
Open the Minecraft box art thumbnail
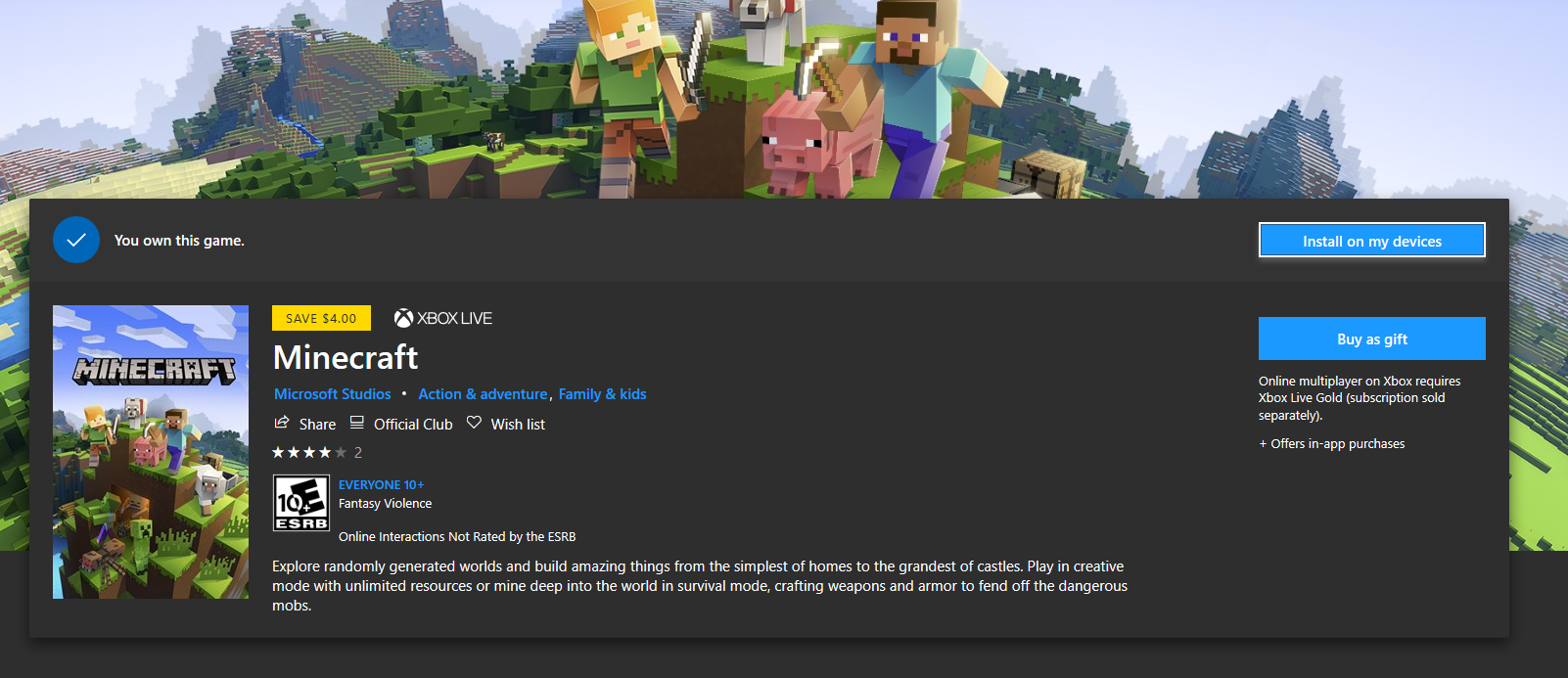click(151, 452)
